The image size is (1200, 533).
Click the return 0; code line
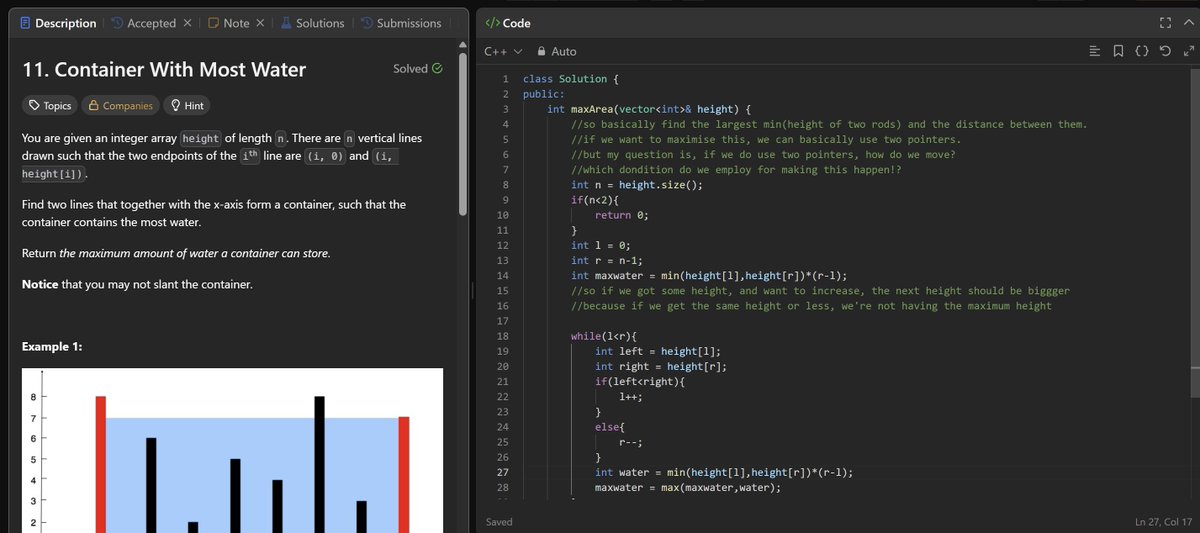point(622,214)
